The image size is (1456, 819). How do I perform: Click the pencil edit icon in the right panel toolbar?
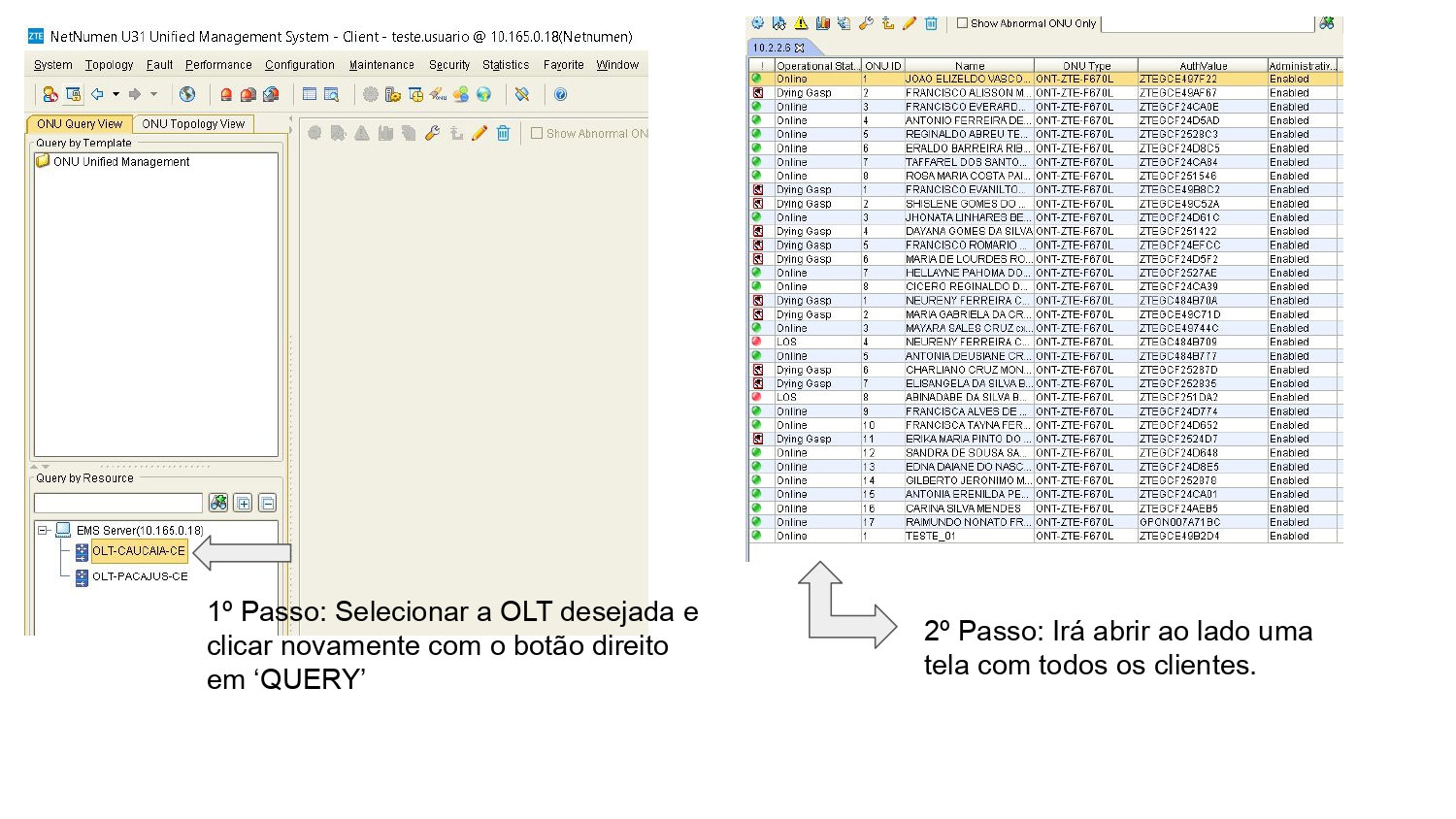click(910, 23)
